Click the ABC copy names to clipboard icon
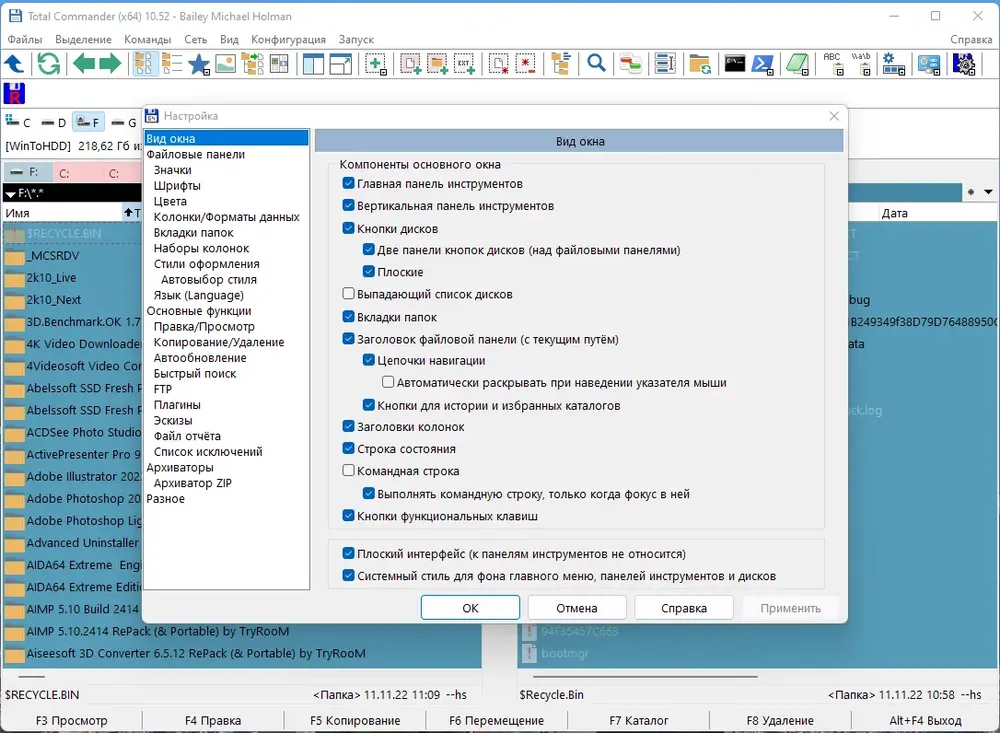The image size is (1000, 733). (x=833, y=64)
